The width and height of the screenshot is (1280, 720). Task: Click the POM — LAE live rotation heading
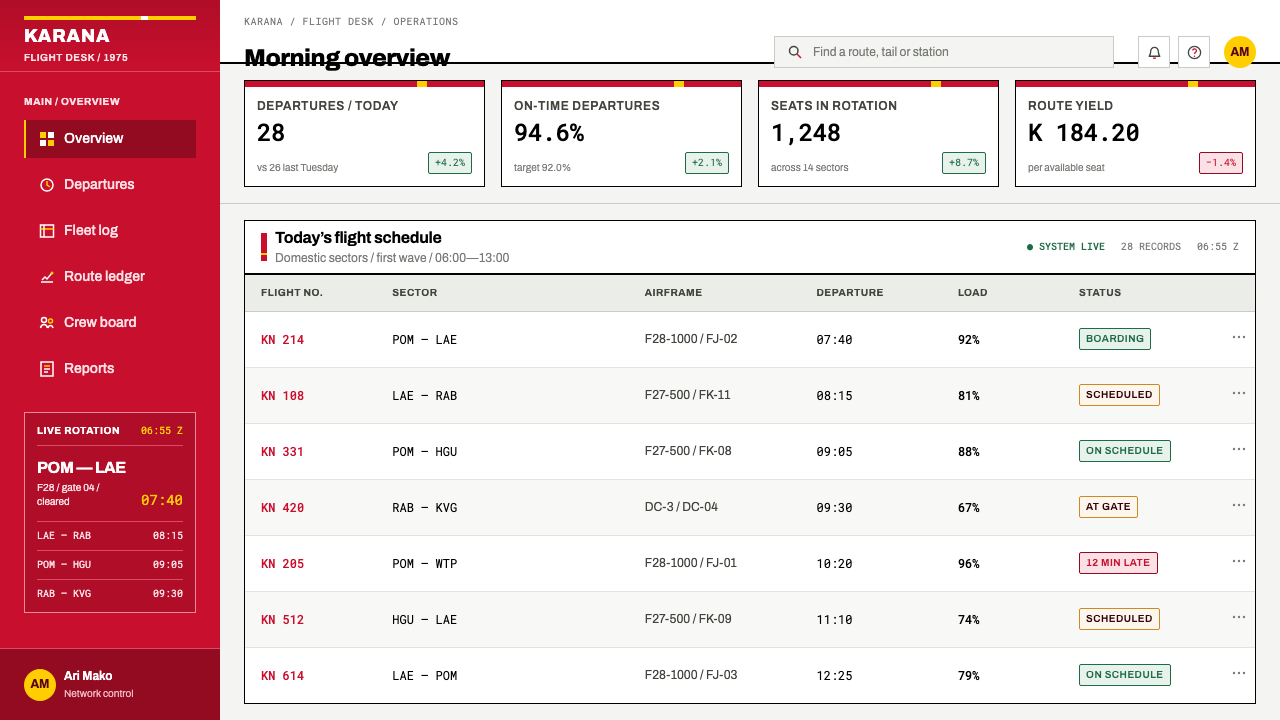pos(81,468)
